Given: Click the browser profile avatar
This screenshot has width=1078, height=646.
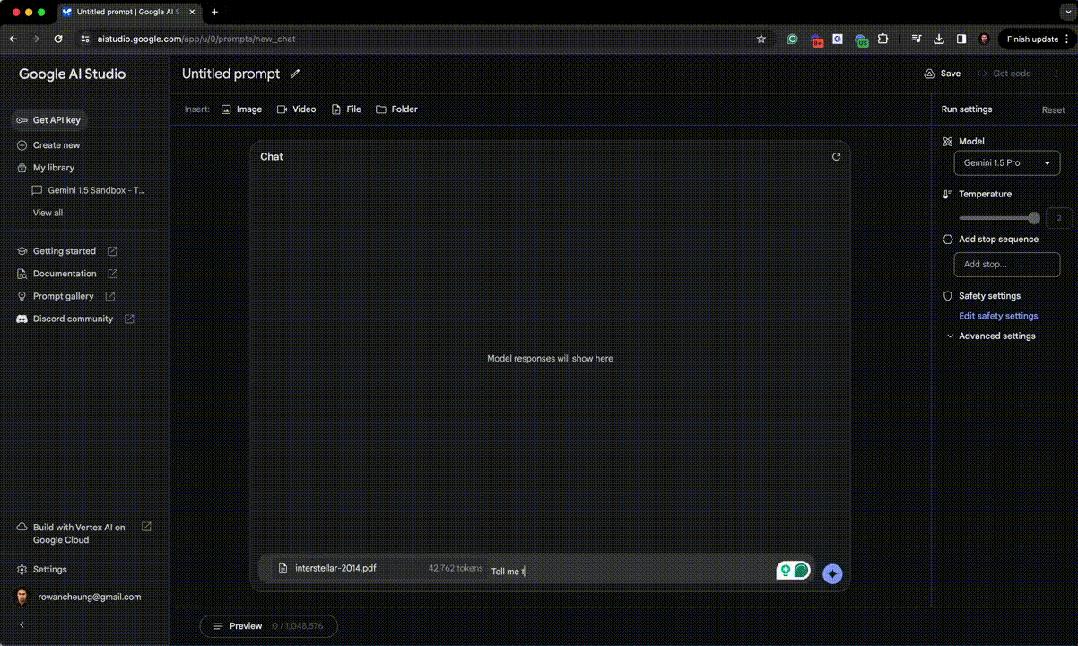Looking at the screenshot, I should pyautogui.click(x=984, y=39).
